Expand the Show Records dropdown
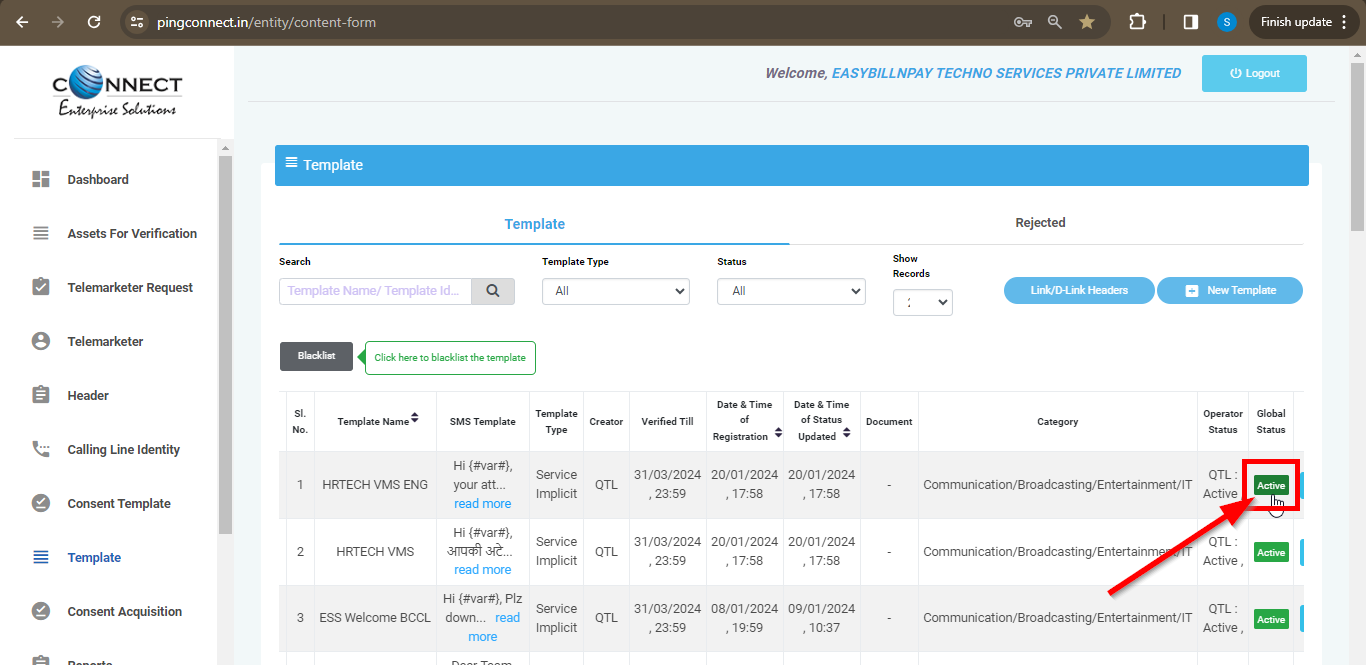This screenshot has height=665, width=1366. 922,302
